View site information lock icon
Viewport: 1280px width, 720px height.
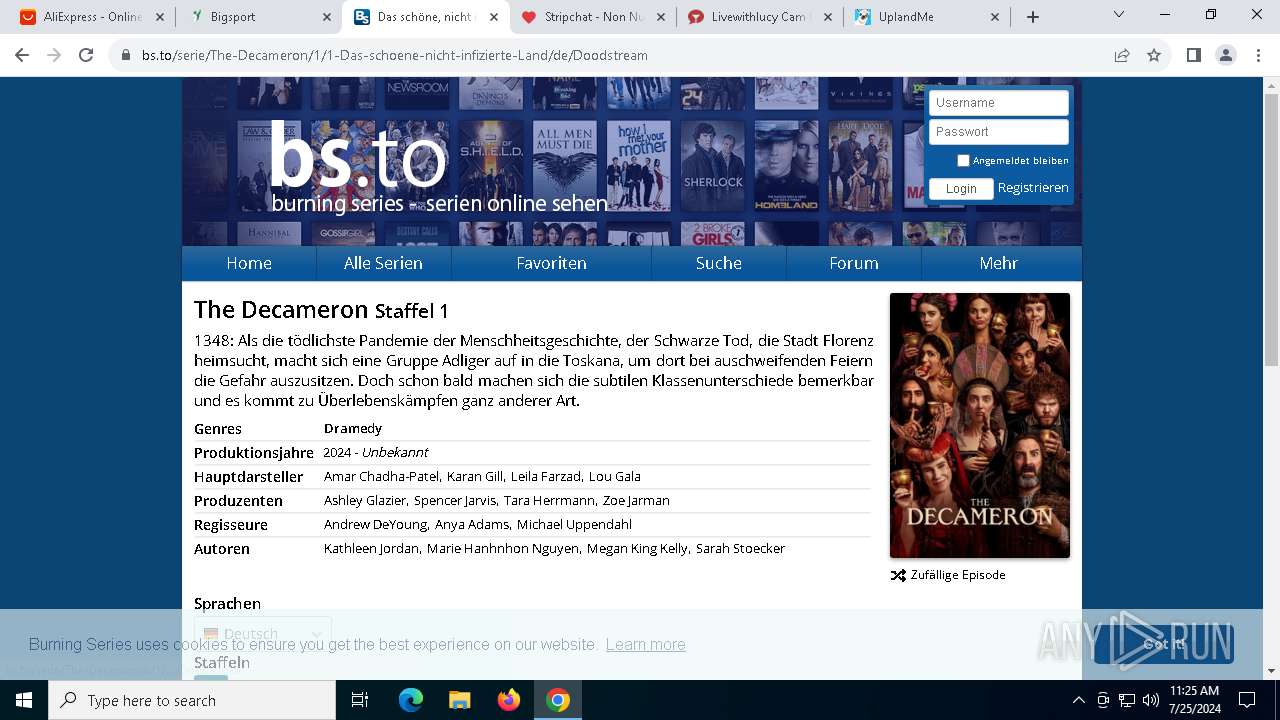click(126, 55)
